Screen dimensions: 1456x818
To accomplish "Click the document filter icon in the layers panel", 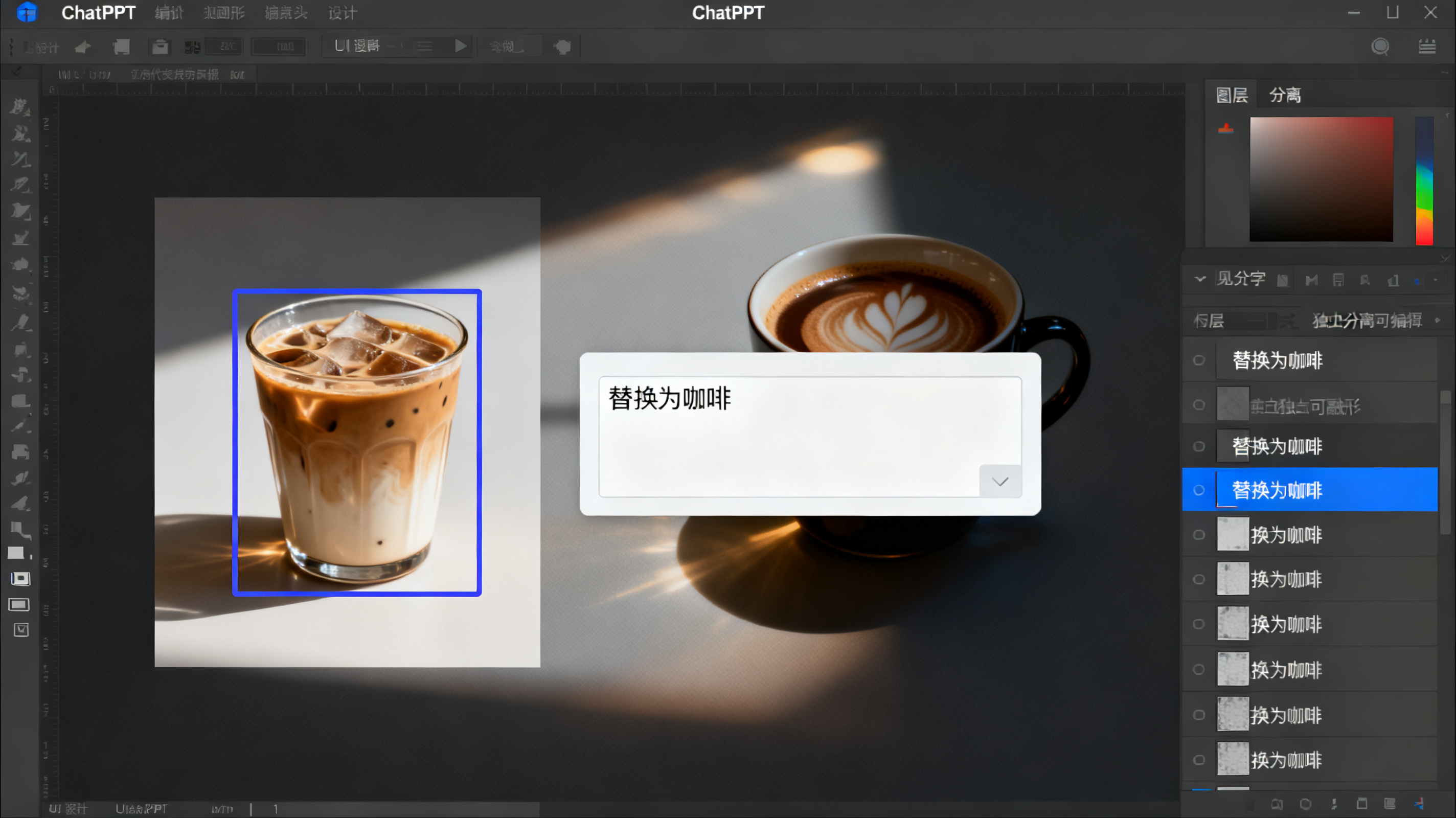I will click(1338, 280).
